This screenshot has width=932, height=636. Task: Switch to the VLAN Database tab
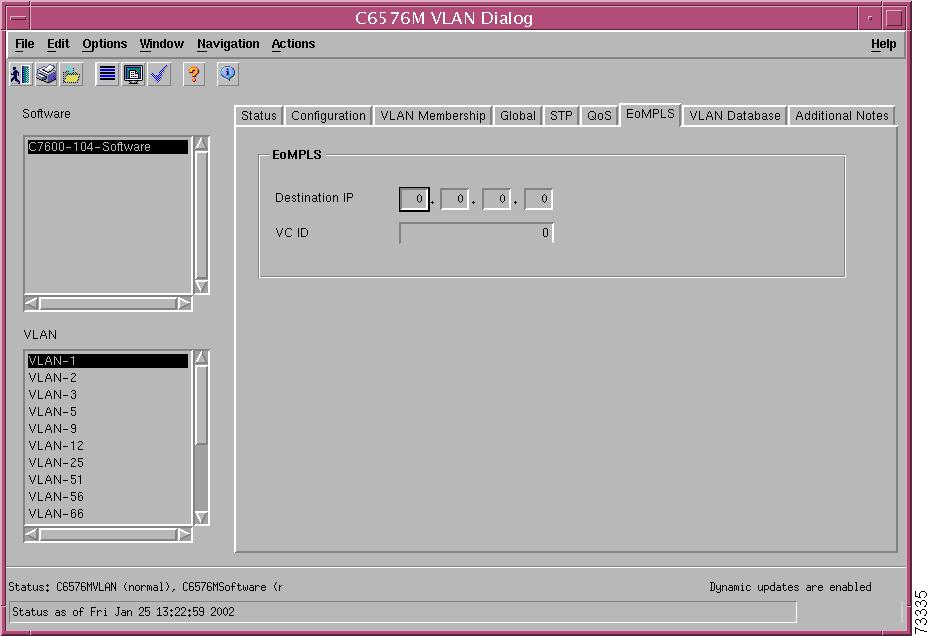point(735,116)
